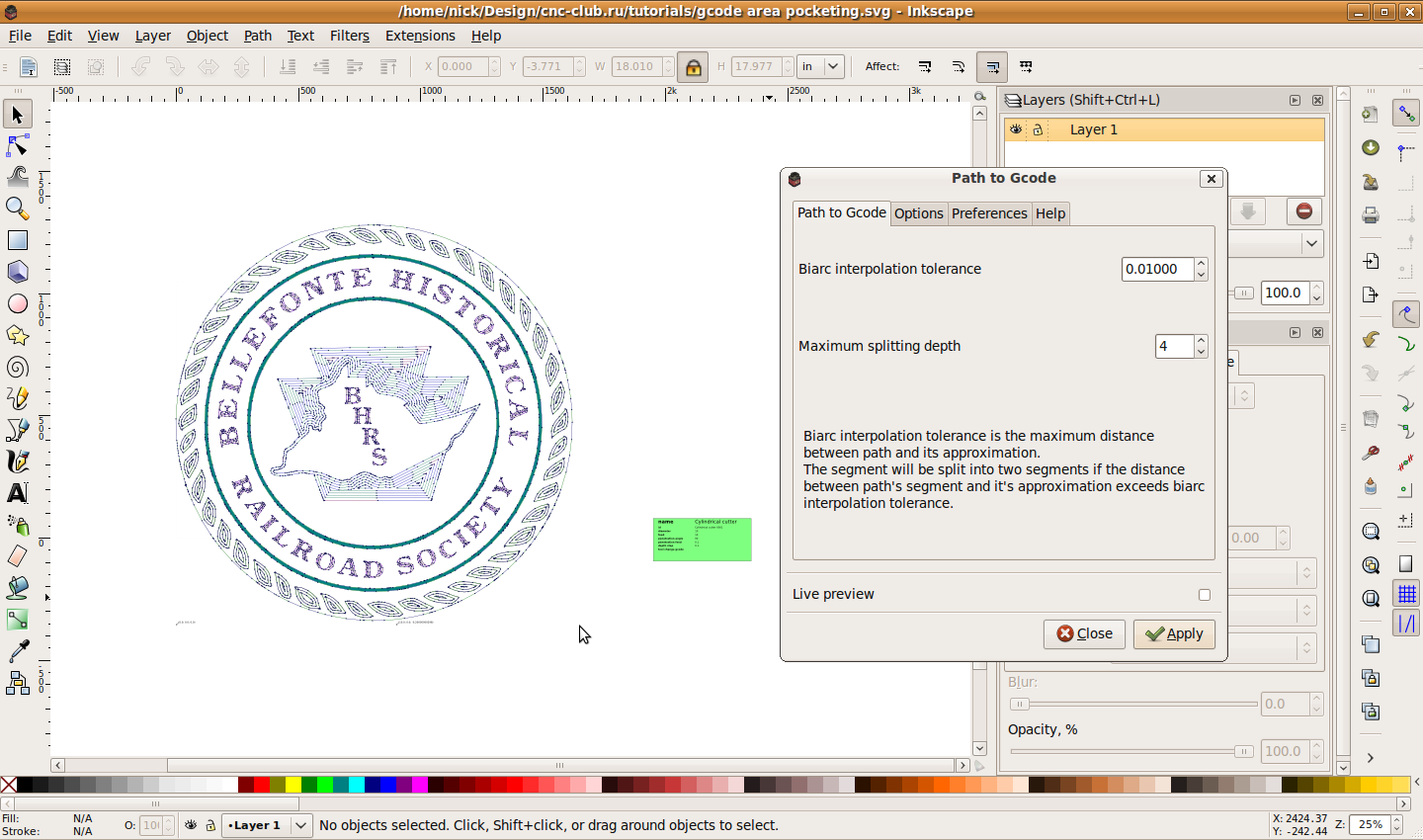Enable the Live preview checkbox

click(1204, 595)
